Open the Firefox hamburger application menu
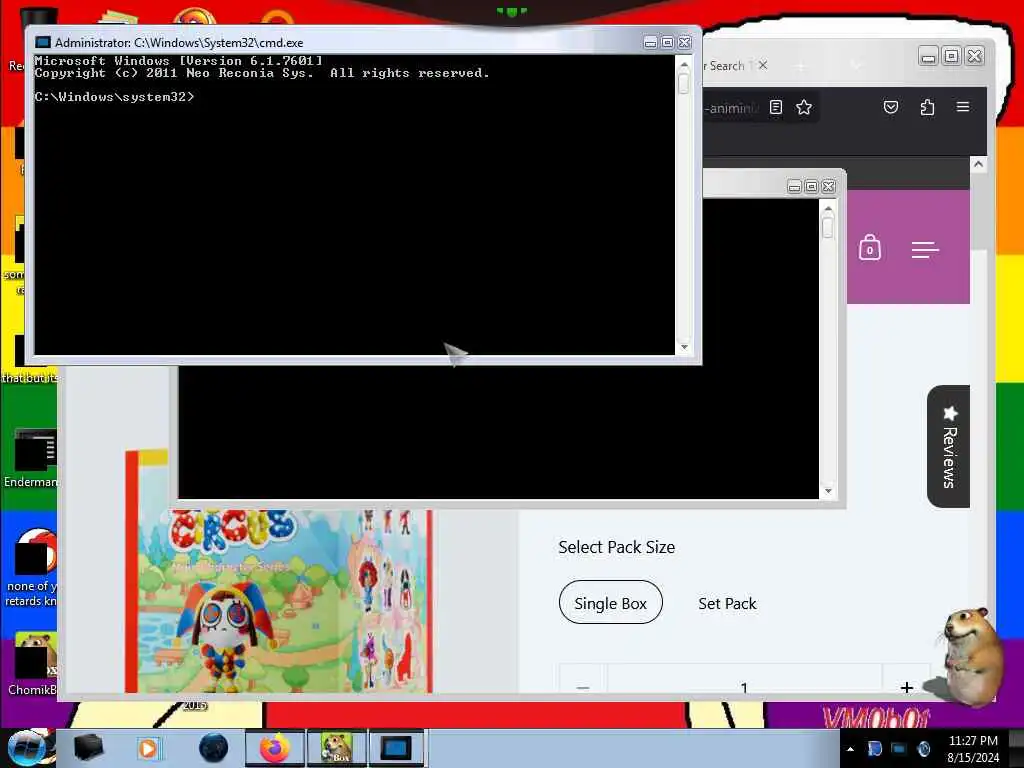Screen dimensions: 1024x768 963,106
